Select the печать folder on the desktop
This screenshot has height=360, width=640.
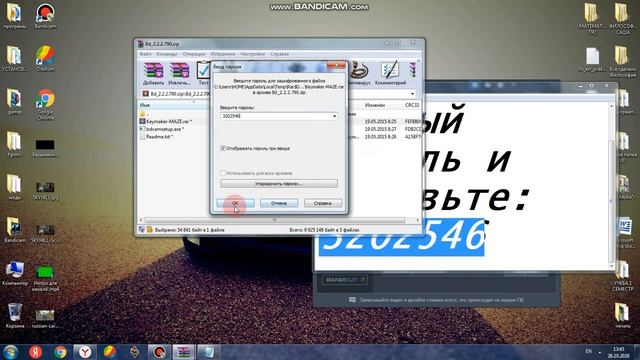click(x=622, y=316)
